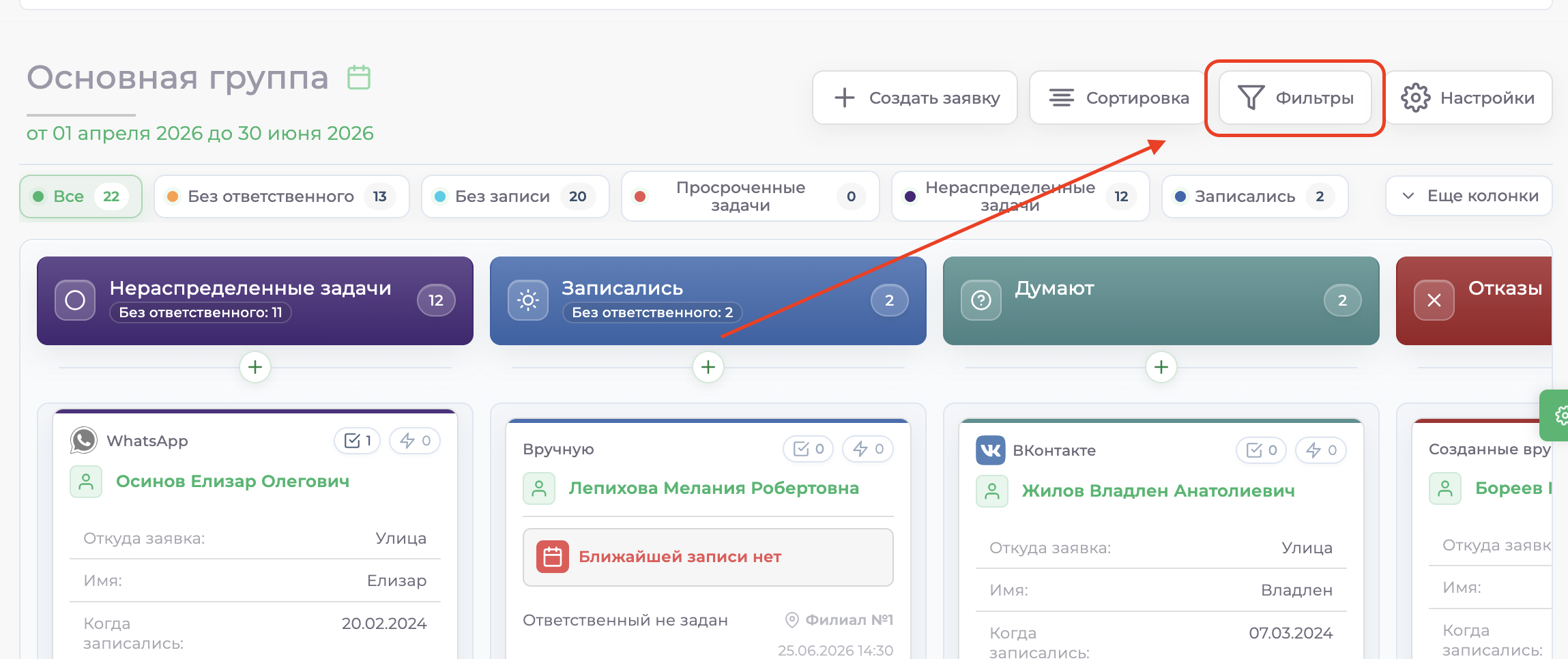The height and width of the screenshot is (659, 1568).
Task: Click the sort lines icon in Сортировка
Action: (x=1061, y=98)
